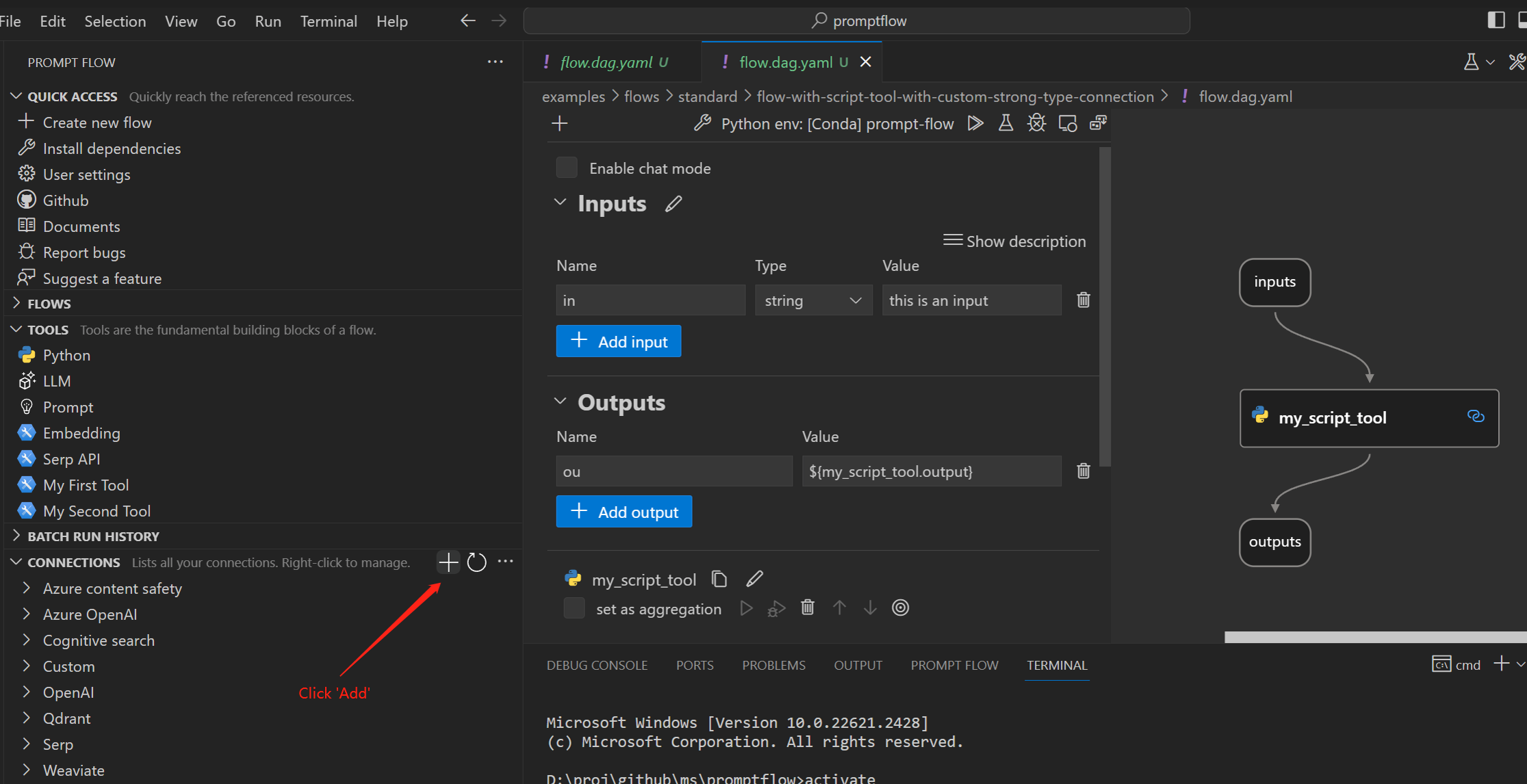Toggle Enable chat mode checkbox
This screenshot has height=784, width=1527.
(565, 167)
